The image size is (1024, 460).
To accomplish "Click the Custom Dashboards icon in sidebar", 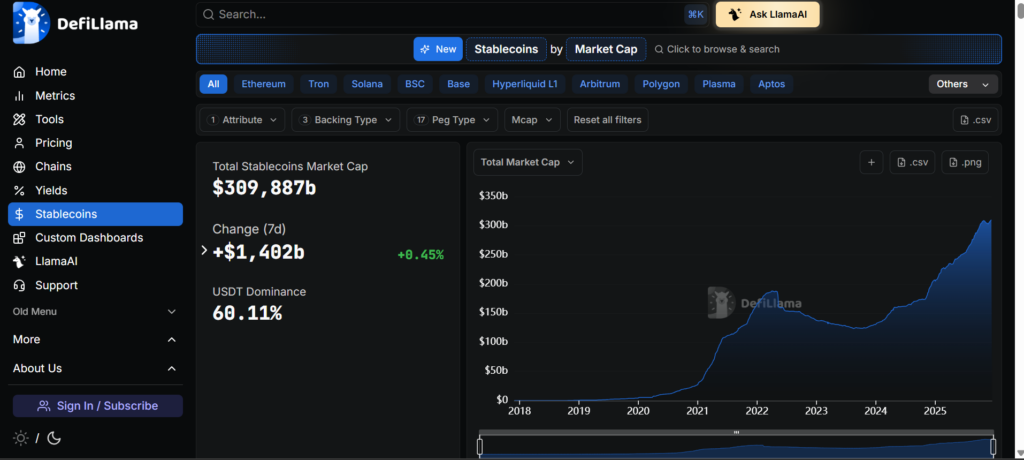I will click(19, 238).
